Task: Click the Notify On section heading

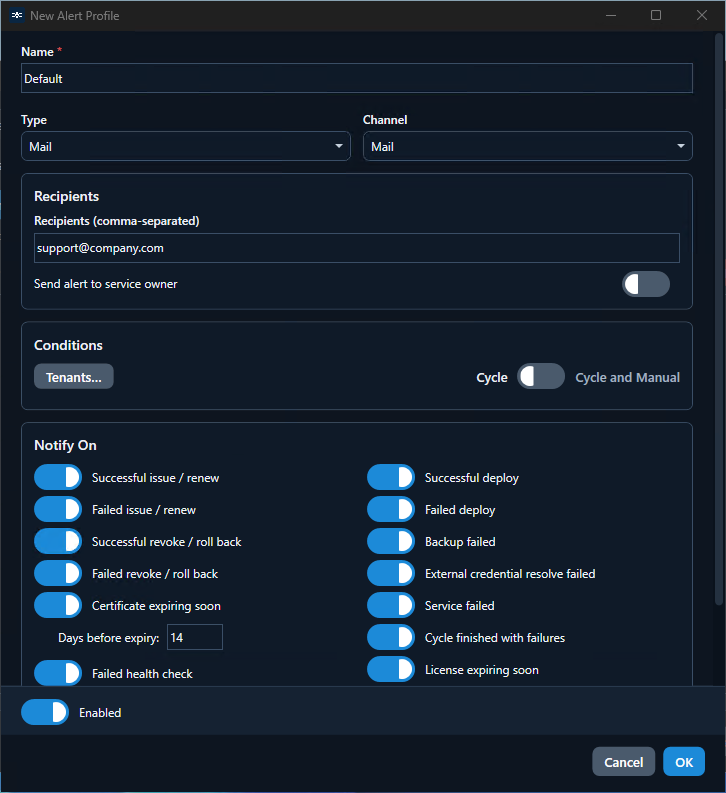Action: 65,445
